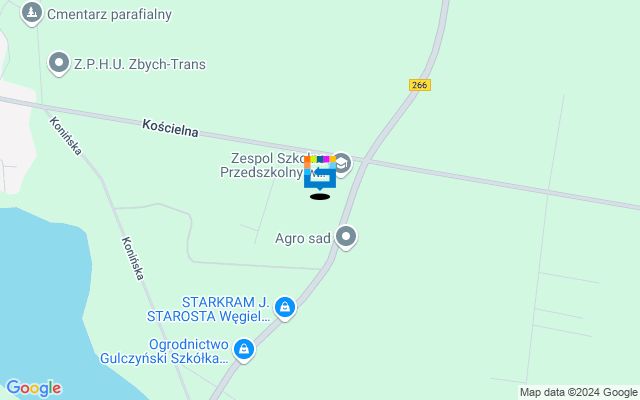Select the Cmentarz parafialny text label
This screenshot has width=640, height=400.
point(109,14)
